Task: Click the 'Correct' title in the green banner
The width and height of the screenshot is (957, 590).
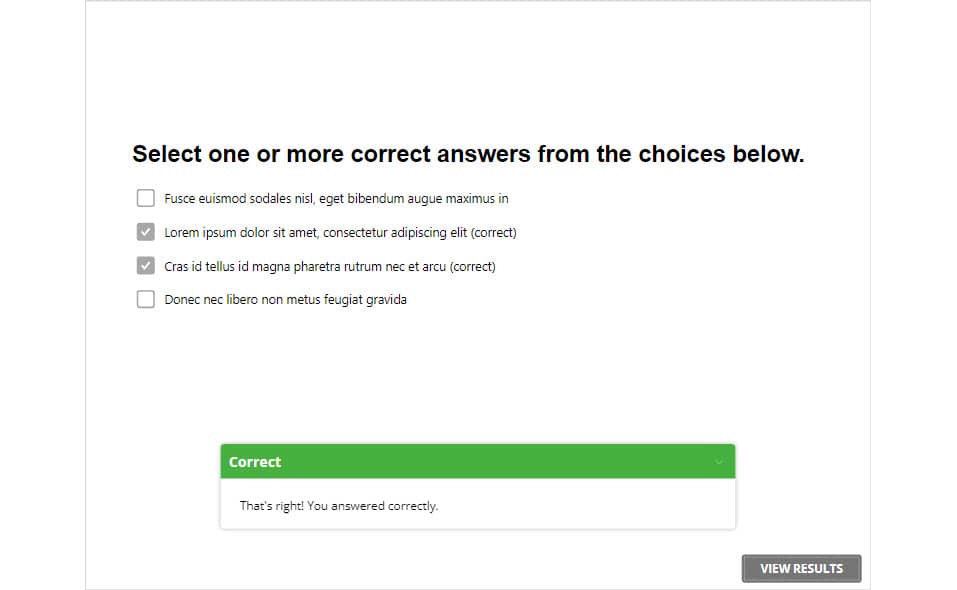Action: [x=255, y=462]
